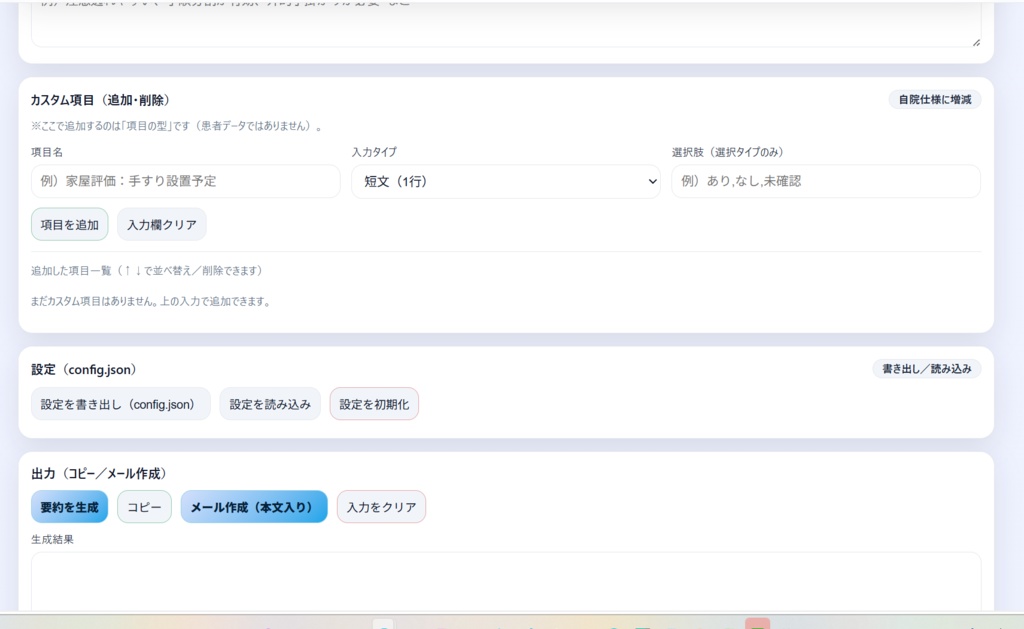Click the 書き出し／読み込み badge

(926, 368)
